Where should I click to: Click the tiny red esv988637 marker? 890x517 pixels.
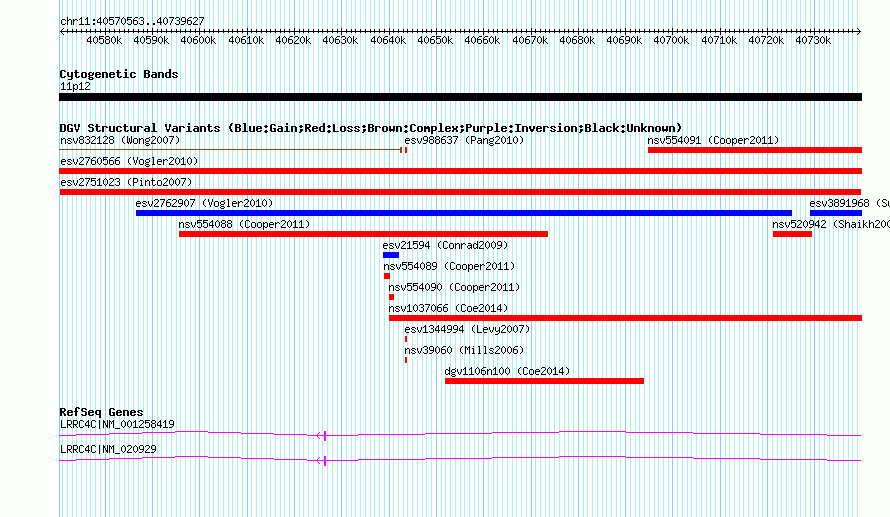[406, 150]
